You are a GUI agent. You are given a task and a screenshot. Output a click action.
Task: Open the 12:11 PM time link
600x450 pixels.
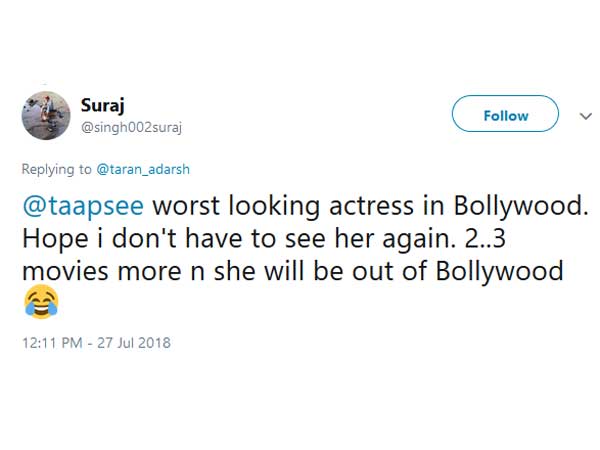point(44,343)
